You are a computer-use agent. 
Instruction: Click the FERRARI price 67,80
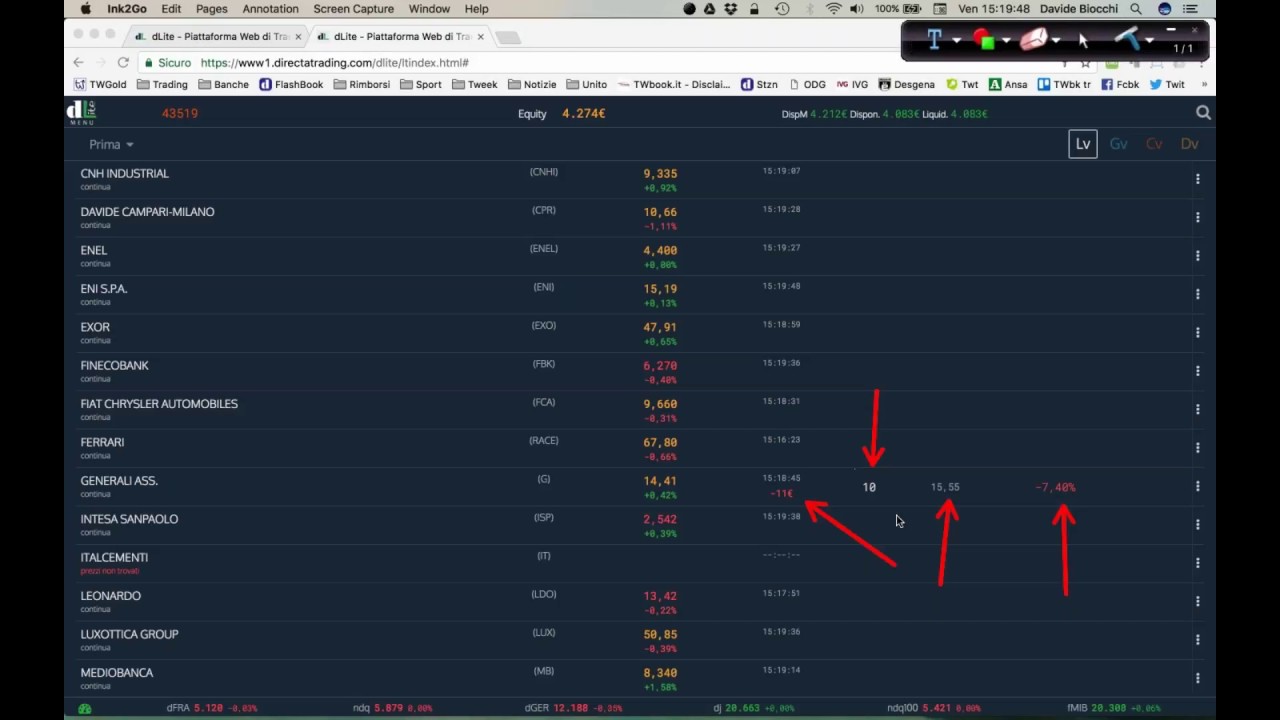click(x=660, y=442)
